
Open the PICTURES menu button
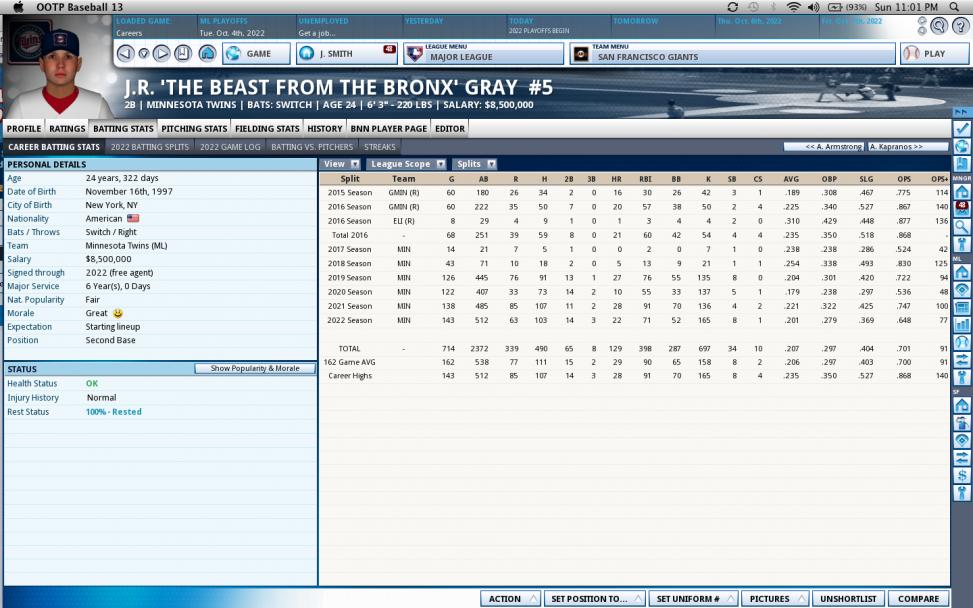click(775, 599)
